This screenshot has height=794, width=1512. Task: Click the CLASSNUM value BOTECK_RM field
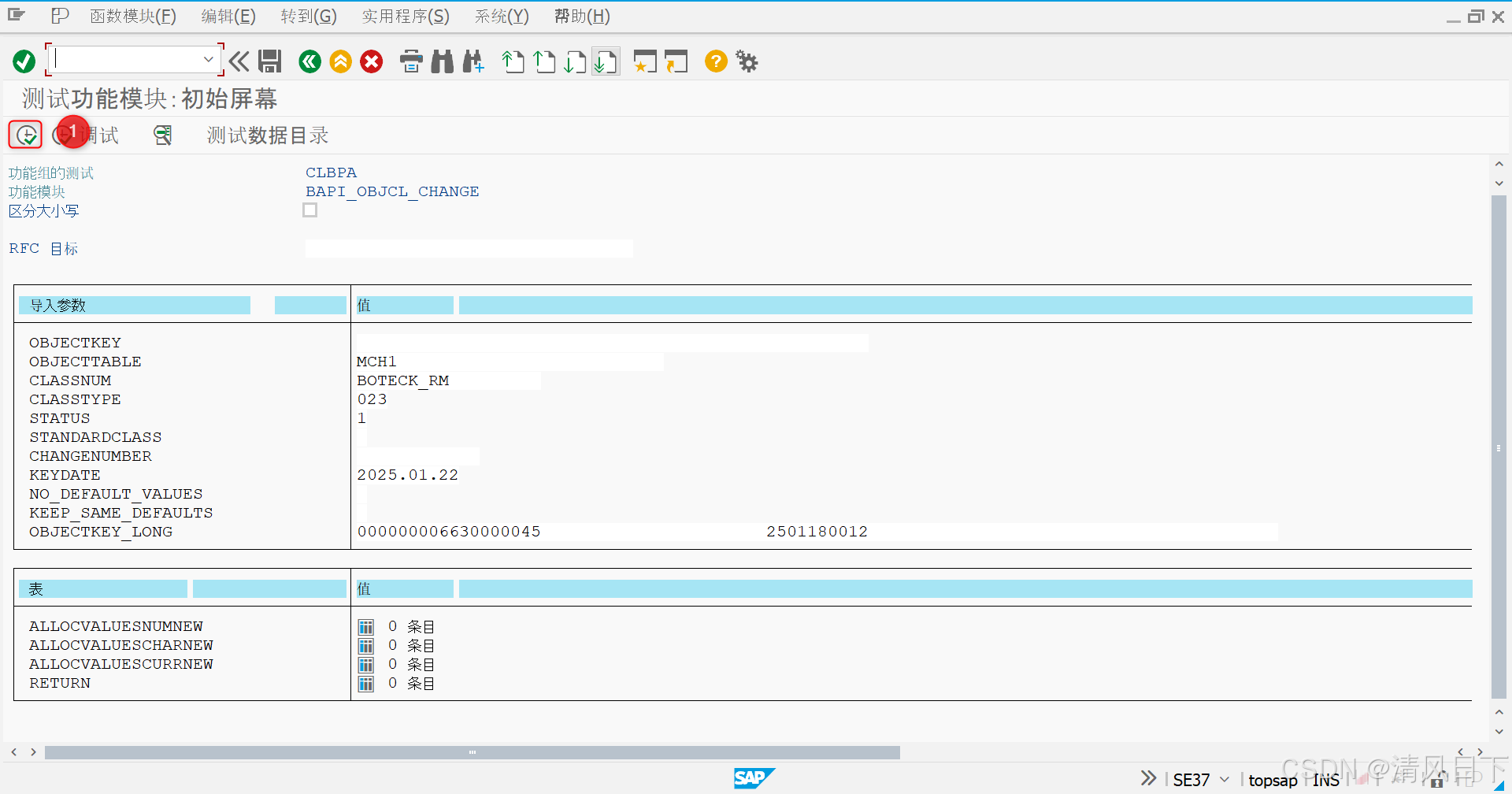pyautogui.click(x=449, y=381)
